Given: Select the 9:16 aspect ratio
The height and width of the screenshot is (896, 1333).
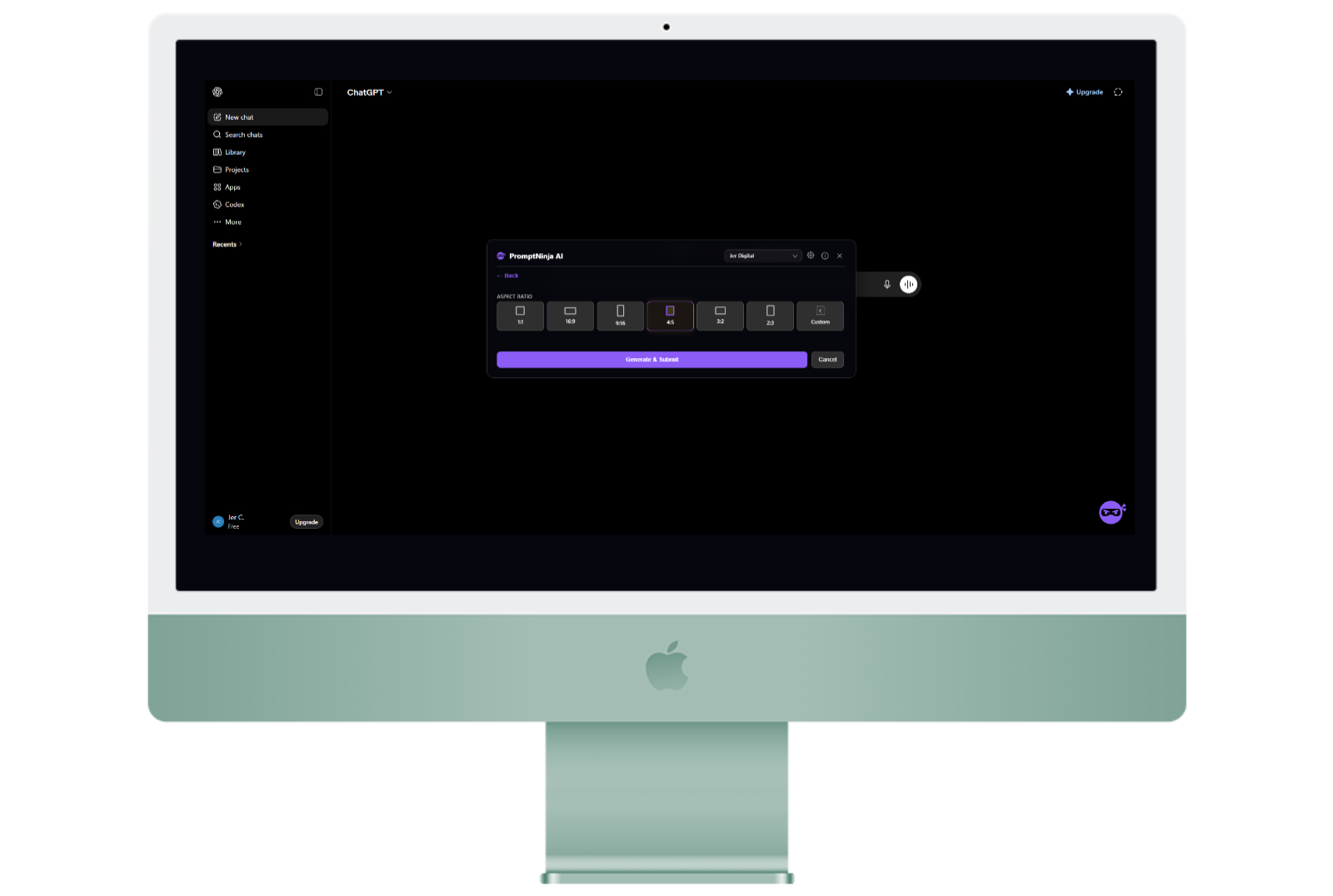Looking at the screenshot, I should pos(621,316).
